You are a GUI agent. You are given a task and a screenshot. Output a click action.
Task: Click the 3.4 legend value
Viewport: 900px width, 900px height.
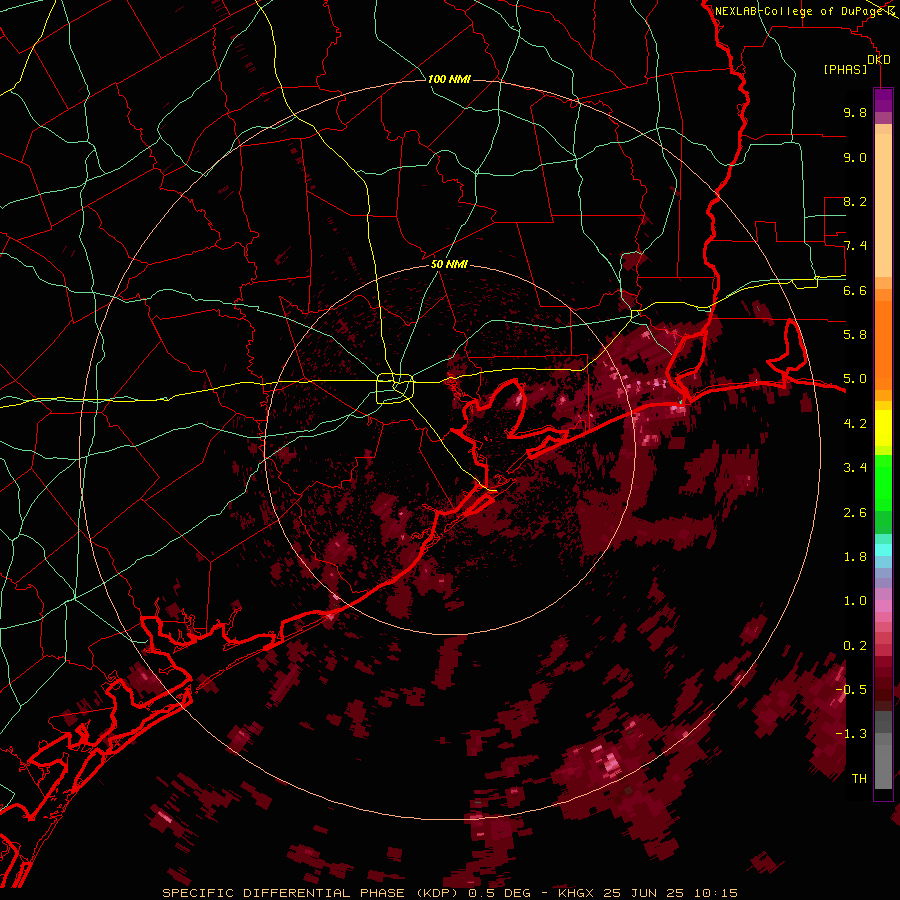(855, 468)
